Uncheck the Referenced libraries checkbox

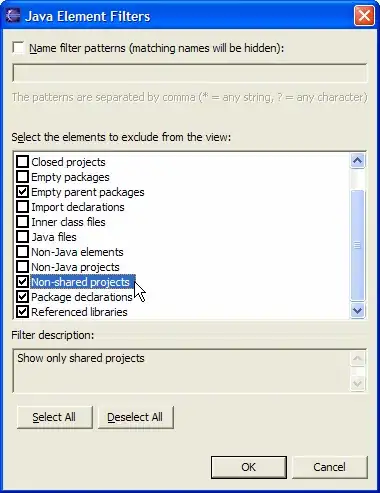(22, 312)
